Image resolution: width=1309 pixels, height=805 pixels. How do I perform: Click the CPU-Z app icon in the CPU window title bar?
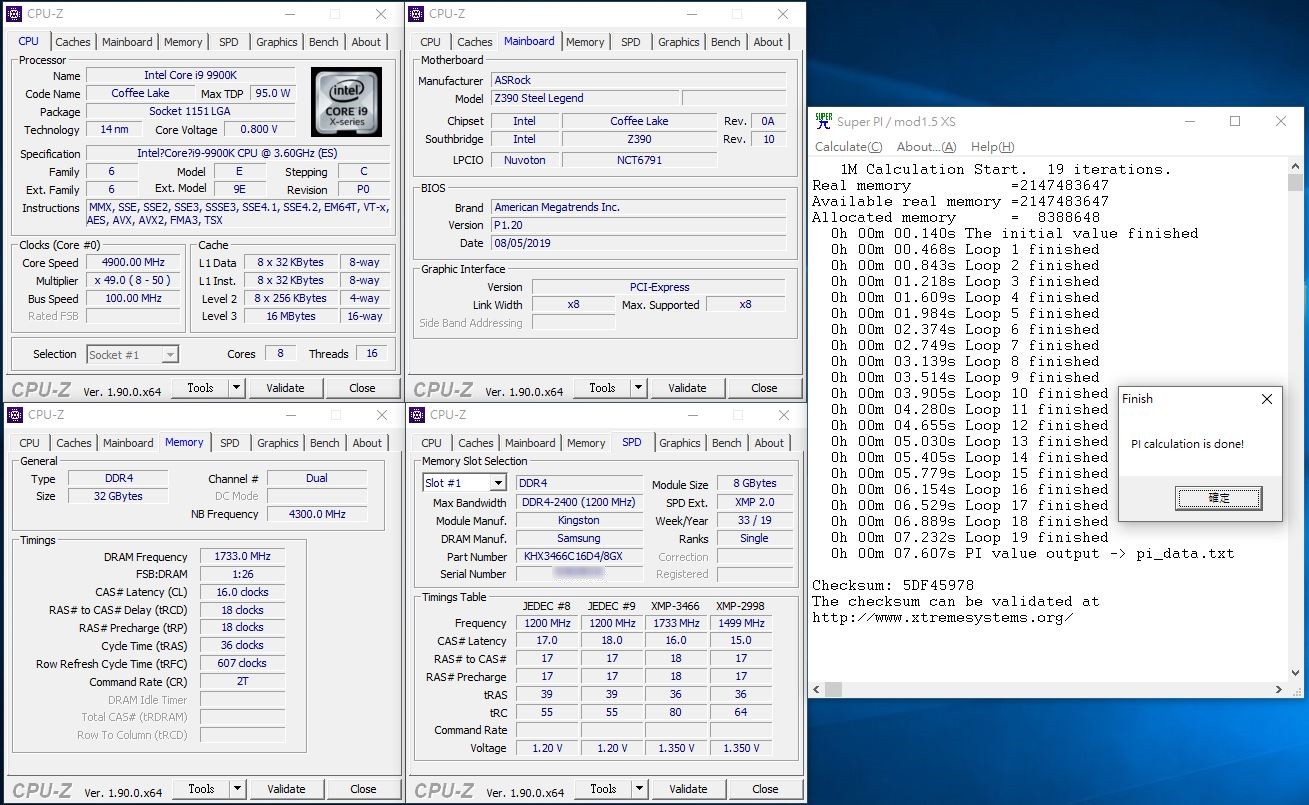point(14,14)
